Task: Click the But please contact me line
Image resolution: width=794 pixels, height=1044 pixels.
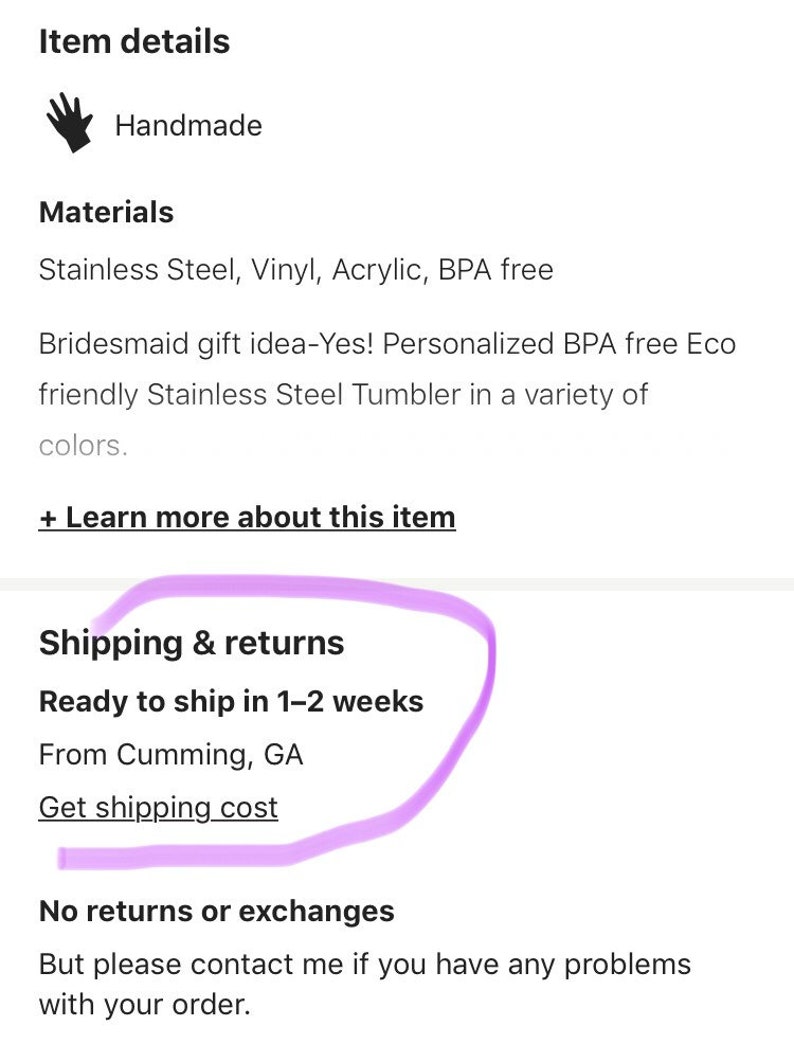Action: pyautogui.click(x=365, y=964)
